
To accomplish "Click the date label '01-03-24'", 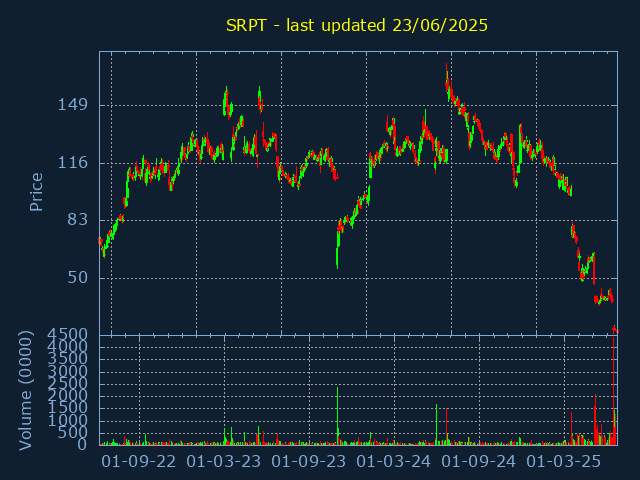I will pyautogui.click(x=393, y=462).
